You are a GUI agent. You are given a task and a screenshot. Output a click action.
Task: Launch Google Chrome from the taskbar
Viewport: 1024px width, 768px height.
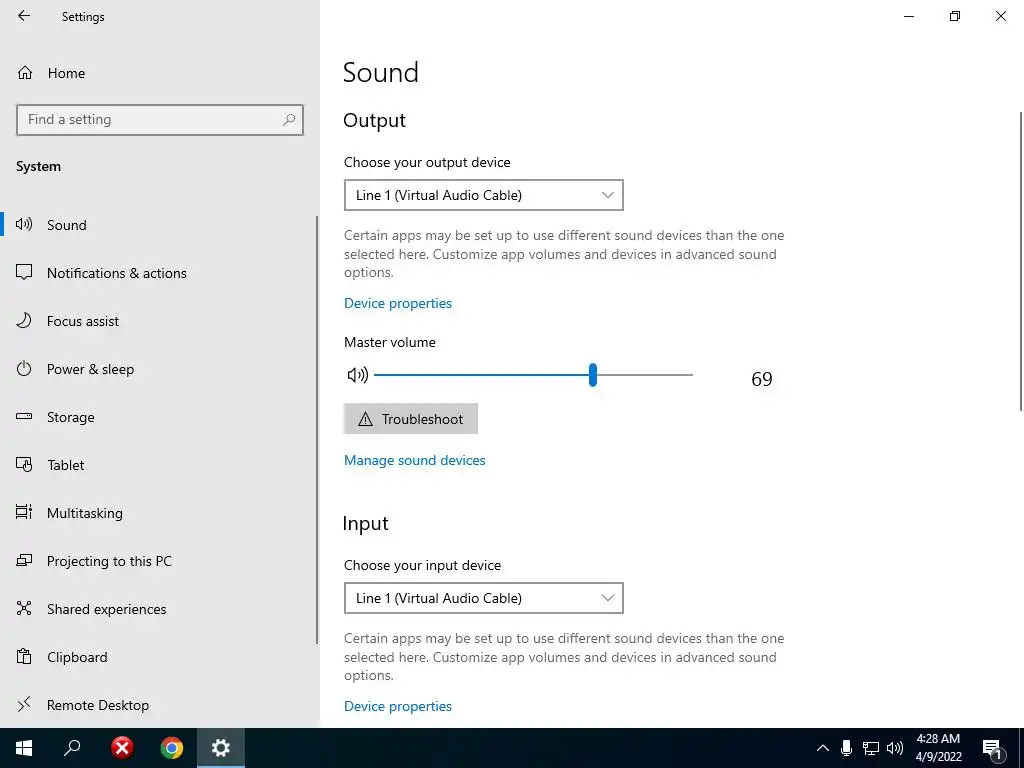point(172,748)
